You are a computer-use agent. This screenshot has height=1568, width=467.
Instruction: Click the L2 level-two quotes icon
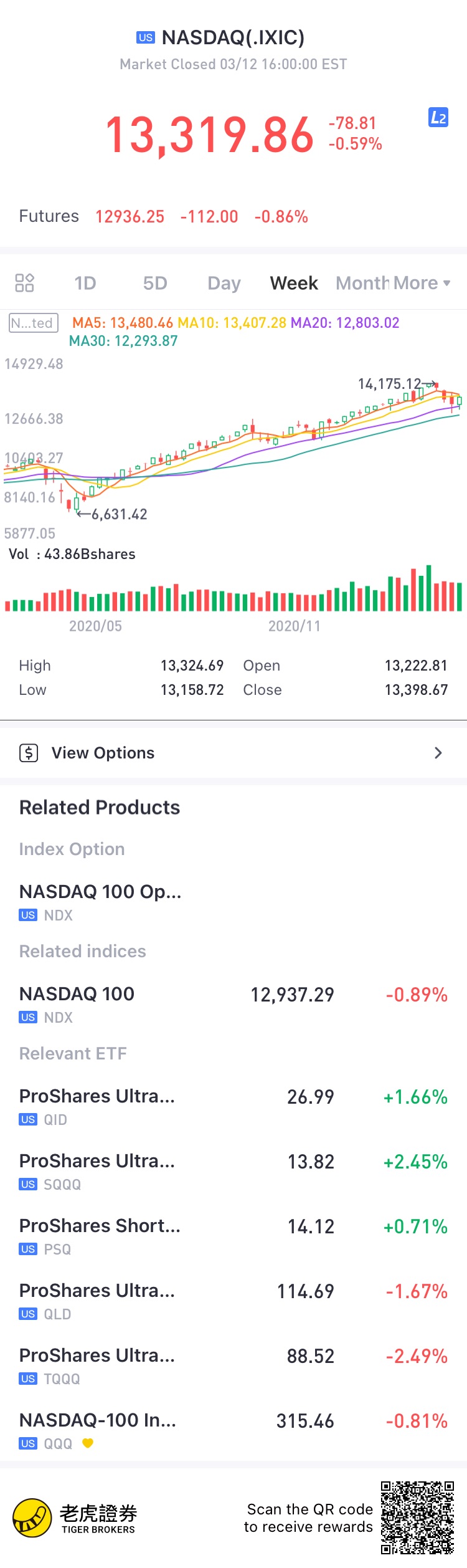[438, 118]
